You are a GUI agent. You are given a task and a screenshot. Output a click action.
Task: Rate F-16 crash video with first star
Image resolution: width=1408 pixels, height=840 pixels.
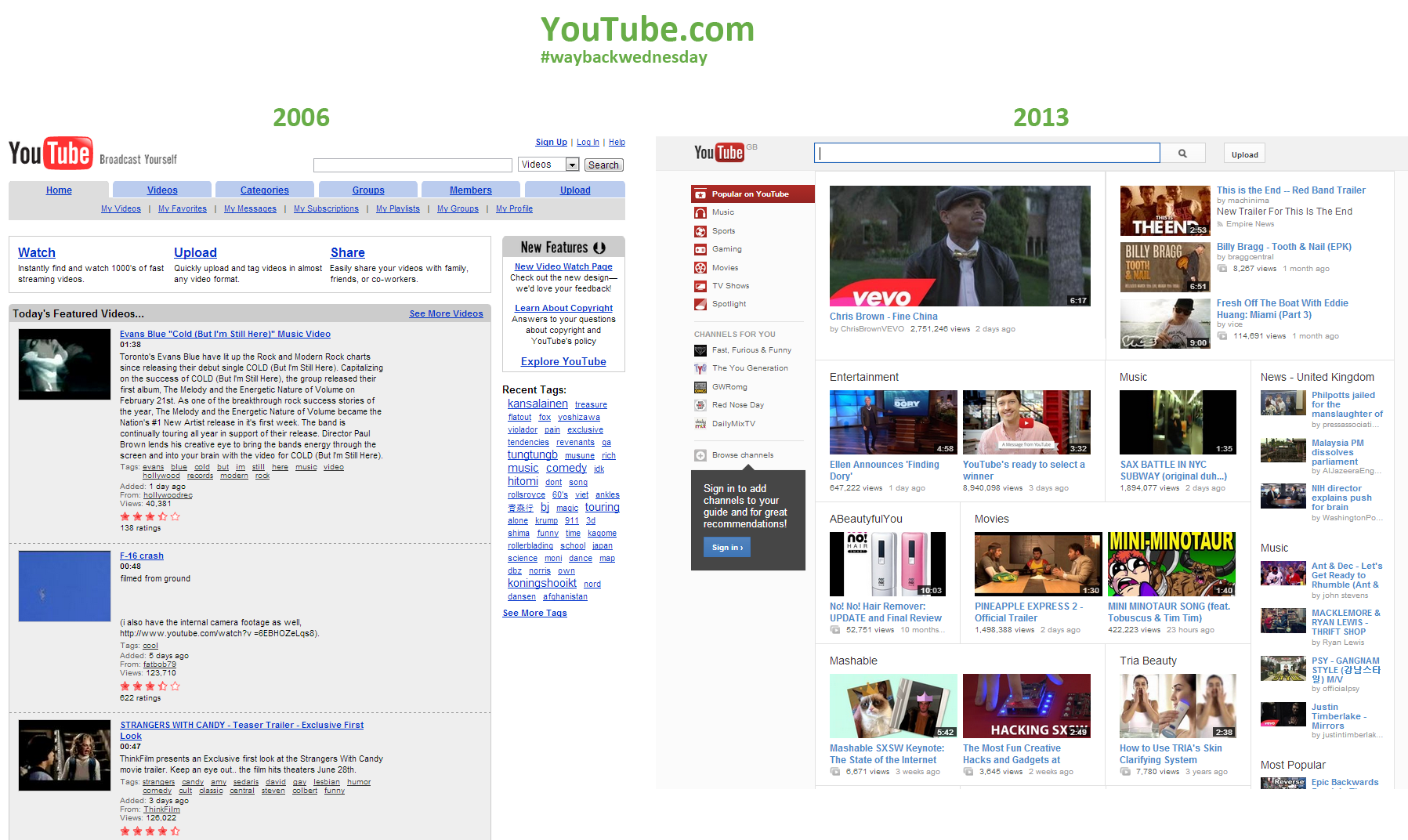(x=125, y=686)
